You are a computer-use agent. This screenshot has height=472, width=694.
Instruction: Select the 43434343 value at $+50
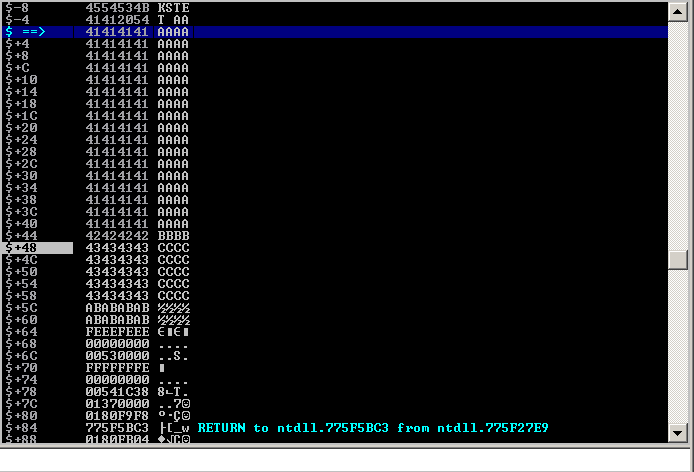[x=117, y=271]
